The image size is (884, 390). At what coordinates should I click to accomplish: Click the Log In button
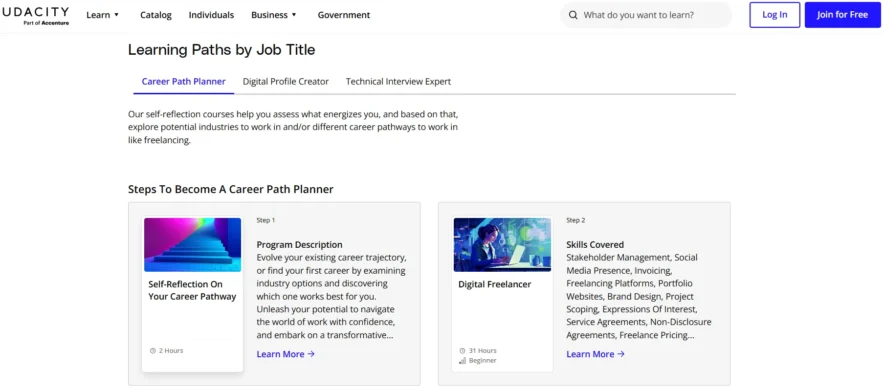pos(775,15)
